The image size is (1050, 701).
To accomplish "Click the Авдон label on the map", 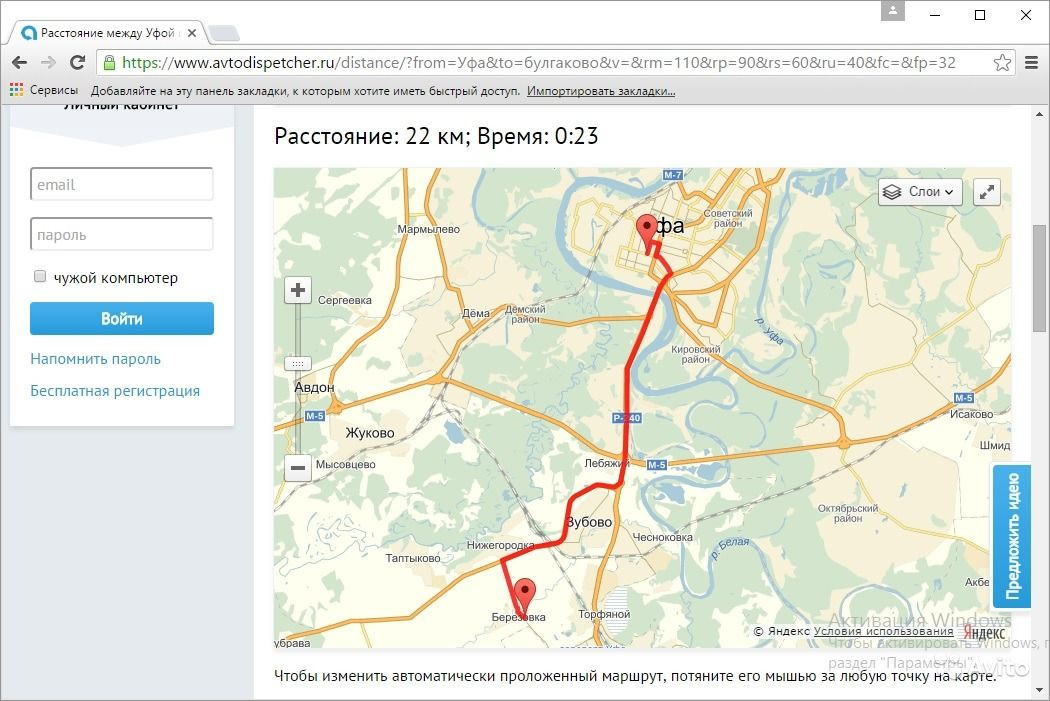I will point(314,387).
